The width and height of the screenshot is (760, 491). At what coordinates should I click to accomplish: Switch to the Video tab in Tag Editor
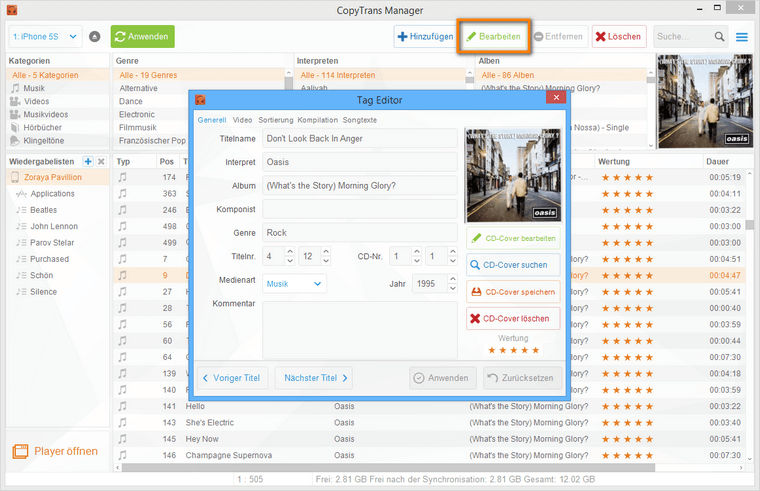[x=242, y=120]
